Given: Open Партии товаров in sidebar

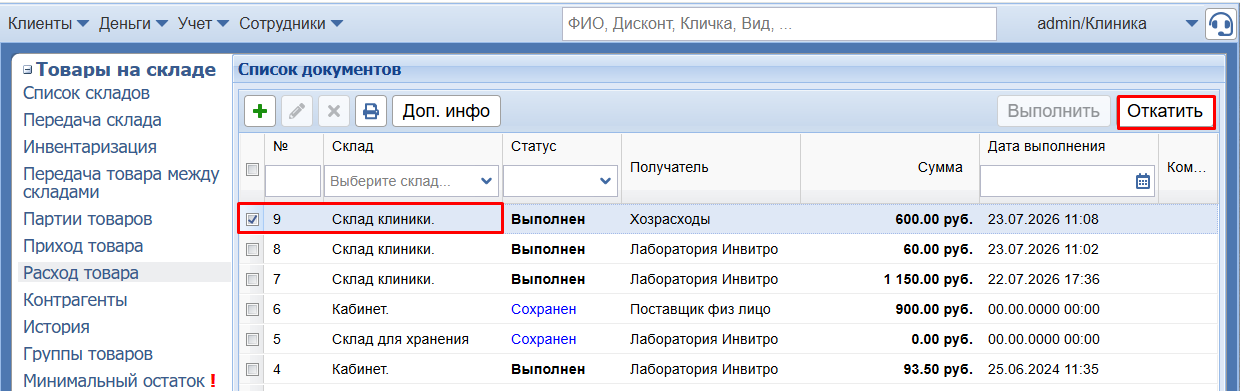Looking at the screenshot, I should (87, 219).
